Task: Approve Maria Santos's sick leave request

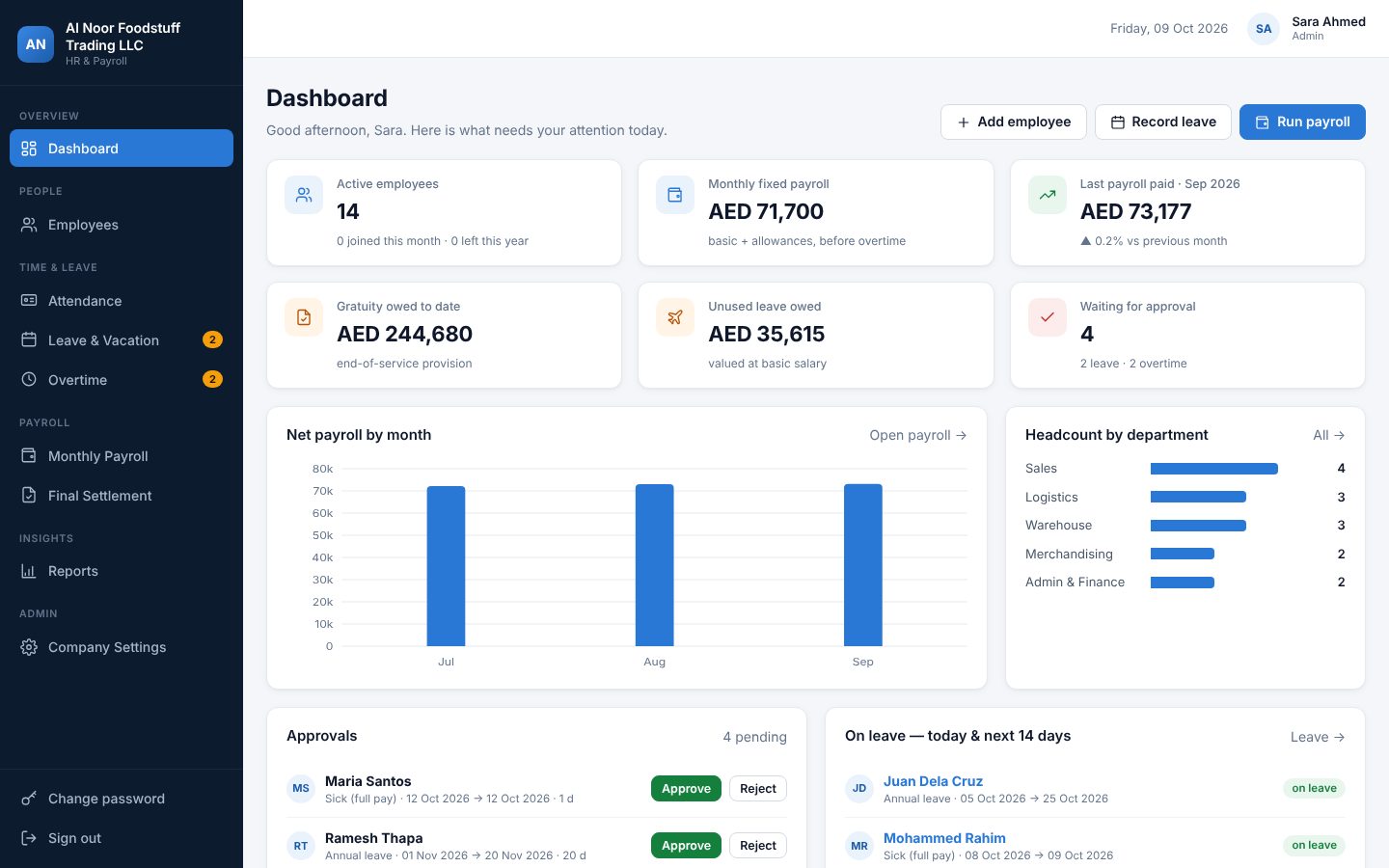Action: tap(686, 789)
